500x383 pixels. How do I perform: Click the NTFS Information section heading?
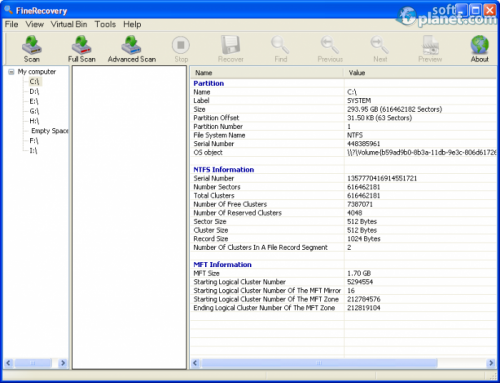coord(224,170)
